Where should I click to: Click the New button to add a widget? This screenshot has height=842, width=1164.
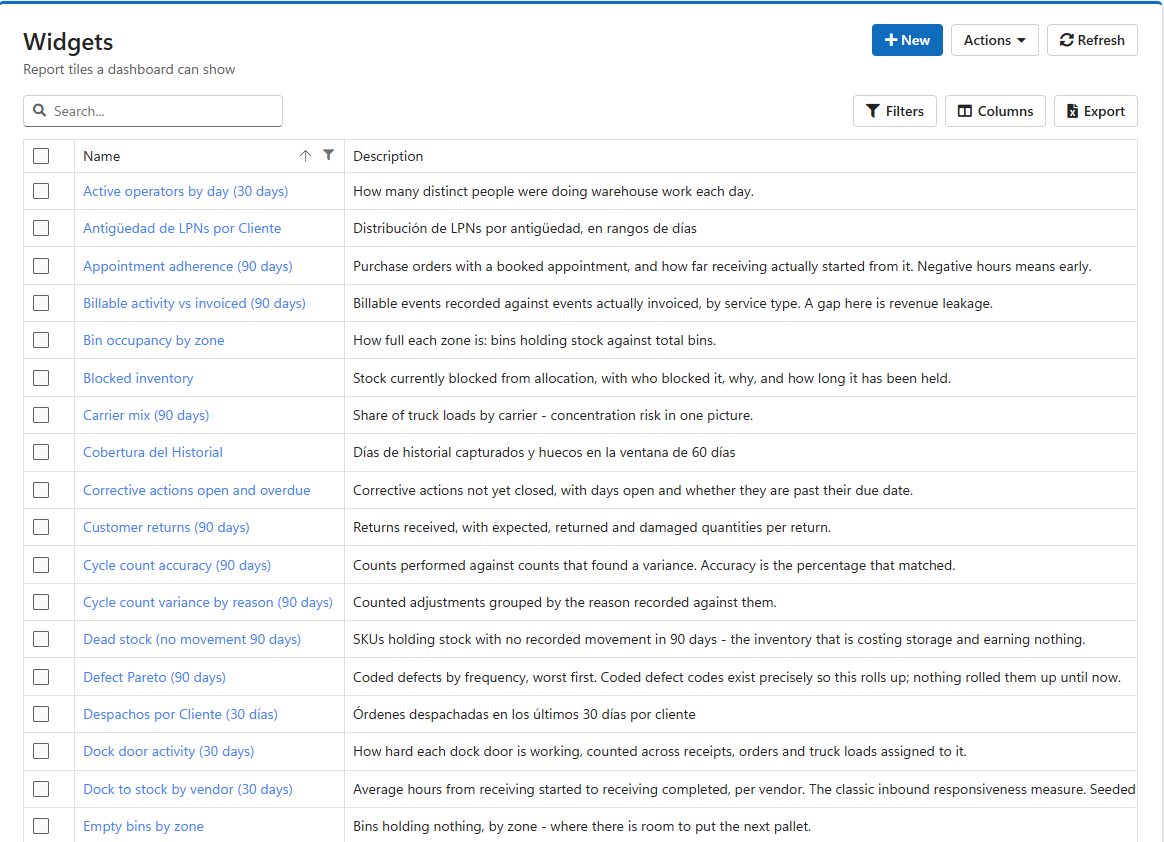(906, 40)
